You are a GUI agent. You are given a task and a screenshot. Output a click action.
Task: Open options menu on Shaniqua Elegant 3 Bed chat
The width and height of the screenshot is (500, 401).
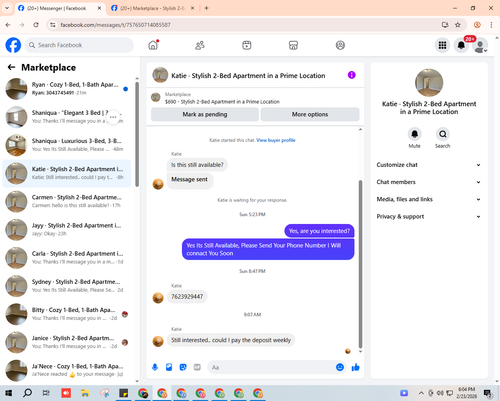[x=113, y=117]
